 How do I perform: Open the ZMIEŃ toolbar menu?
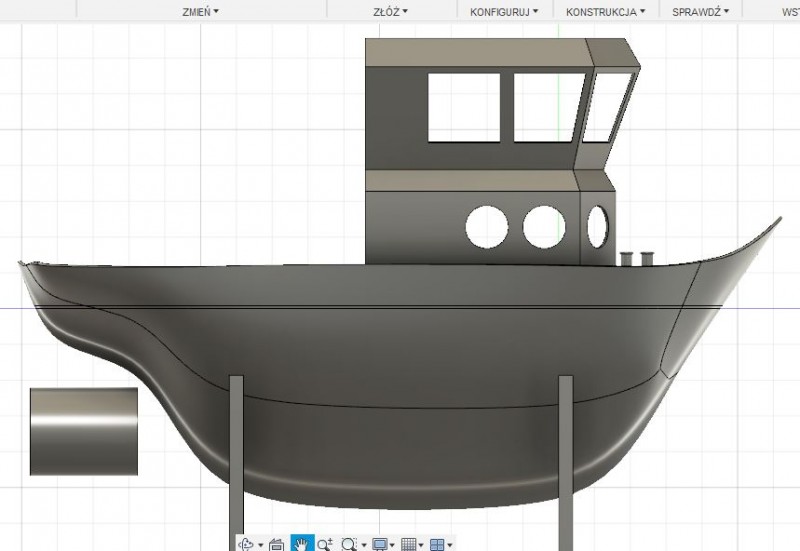tap(201, 12)
